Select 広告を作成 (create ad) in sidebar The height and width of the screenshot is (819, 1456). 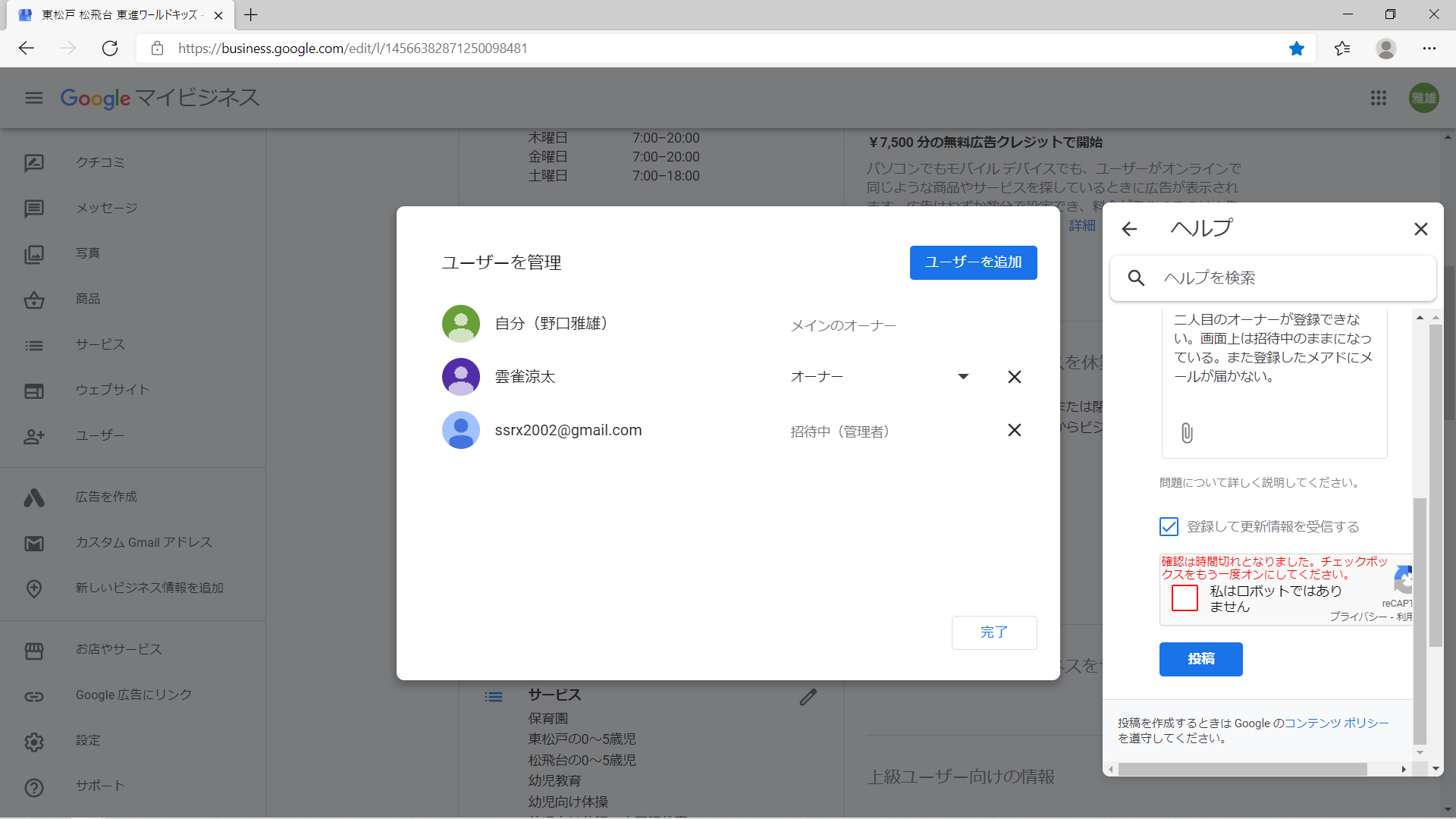105,497
